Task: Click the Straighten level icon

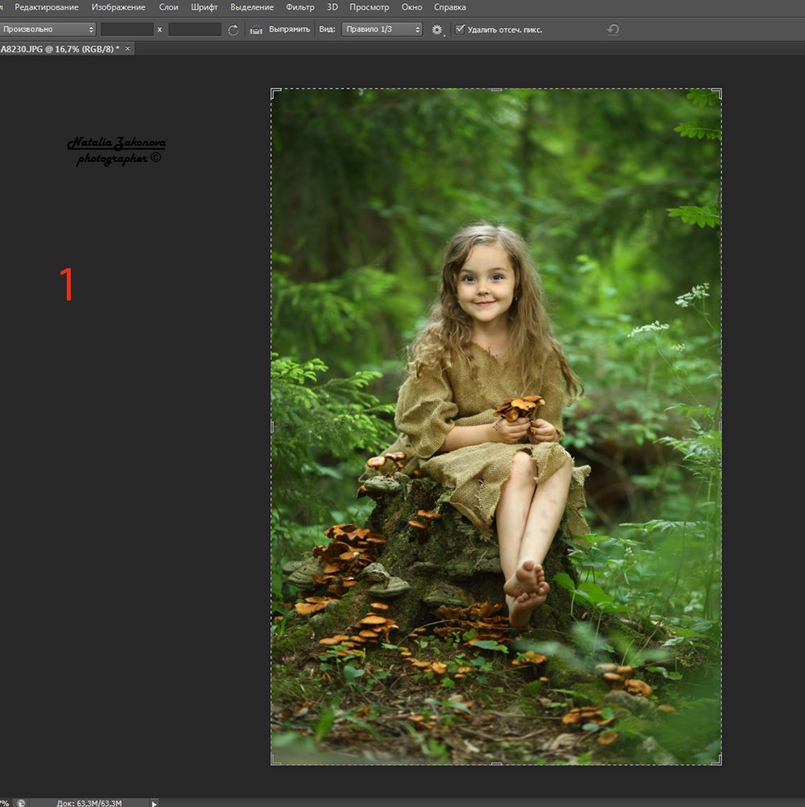Action: pyautogui.click(x=256, y=30)
